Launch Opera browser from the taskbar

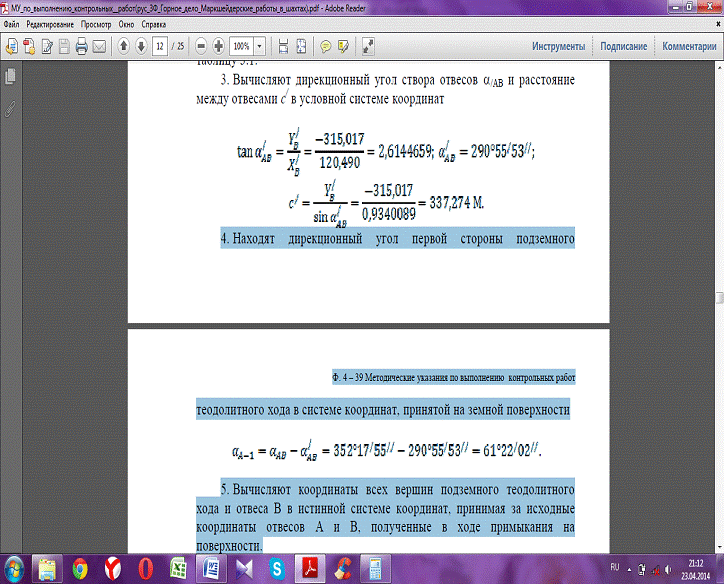[x=145, y=569]
